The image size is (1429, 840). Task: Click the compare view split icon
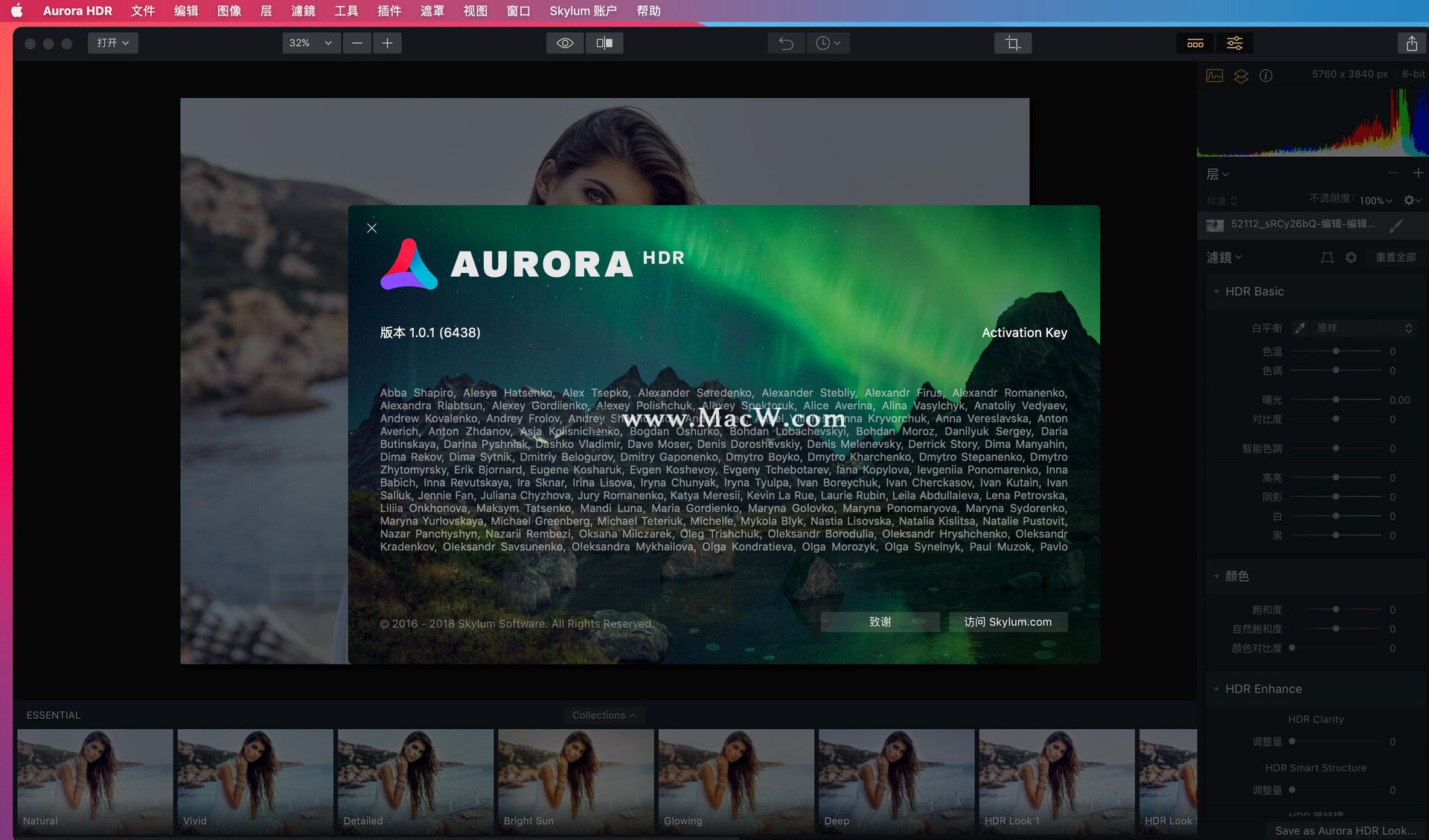click(x=605, y=42)
